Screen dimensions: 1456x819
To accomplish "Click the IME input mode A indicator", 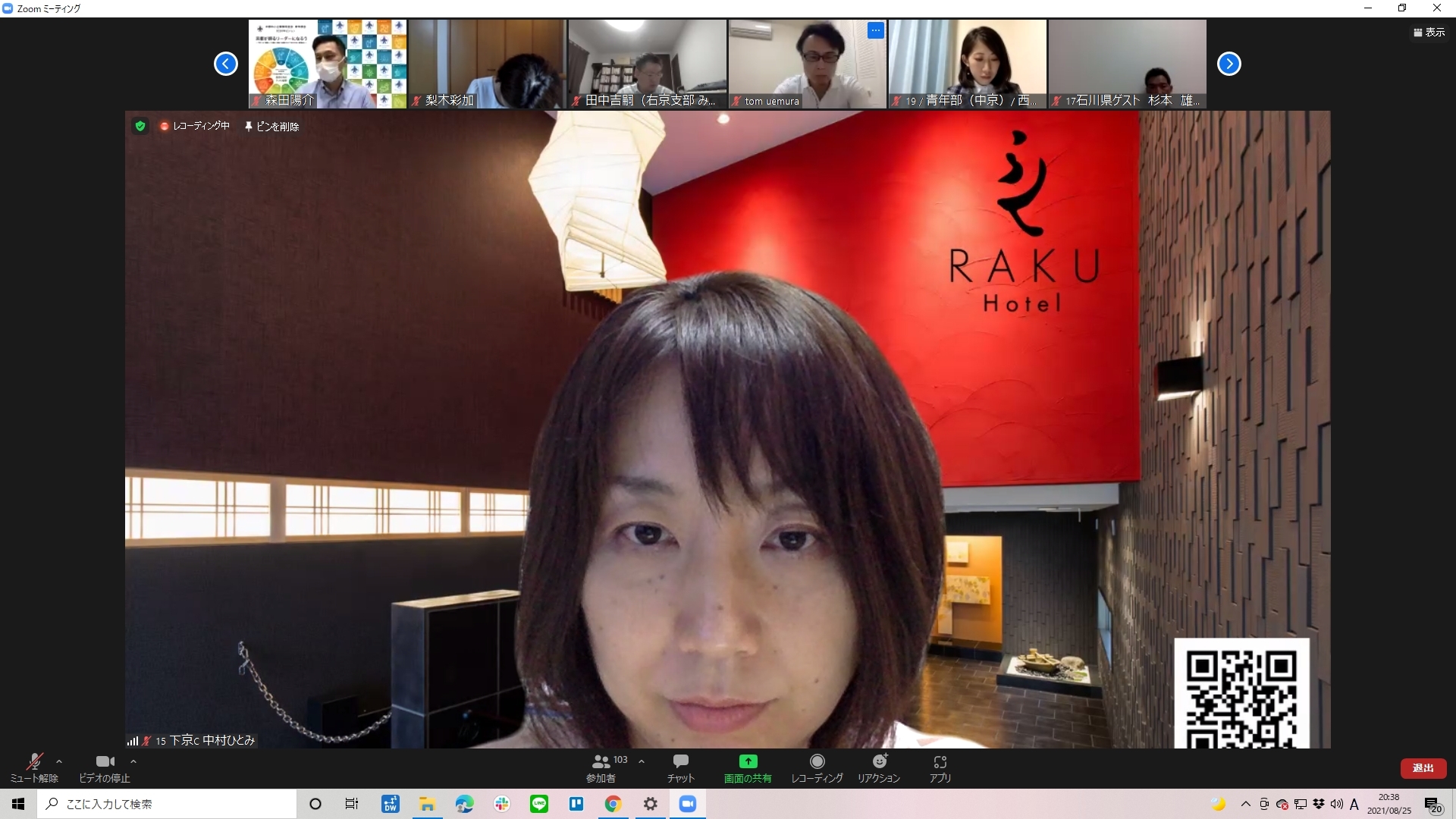I will click(x=1354, y=804).
